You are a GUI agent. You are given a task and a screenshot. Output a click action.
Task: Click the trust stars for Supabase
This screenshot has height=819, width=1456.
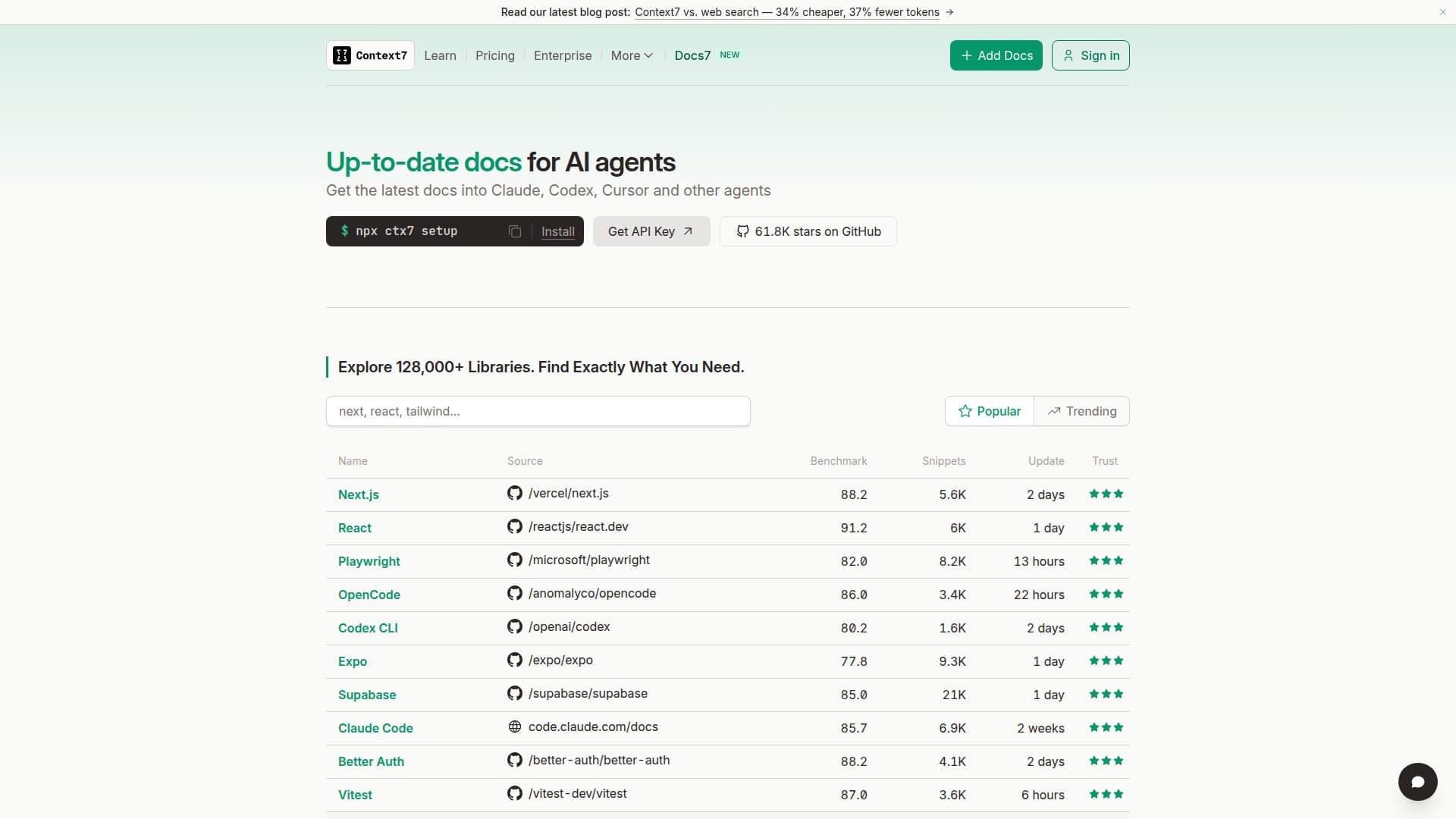pos(1106,694)
